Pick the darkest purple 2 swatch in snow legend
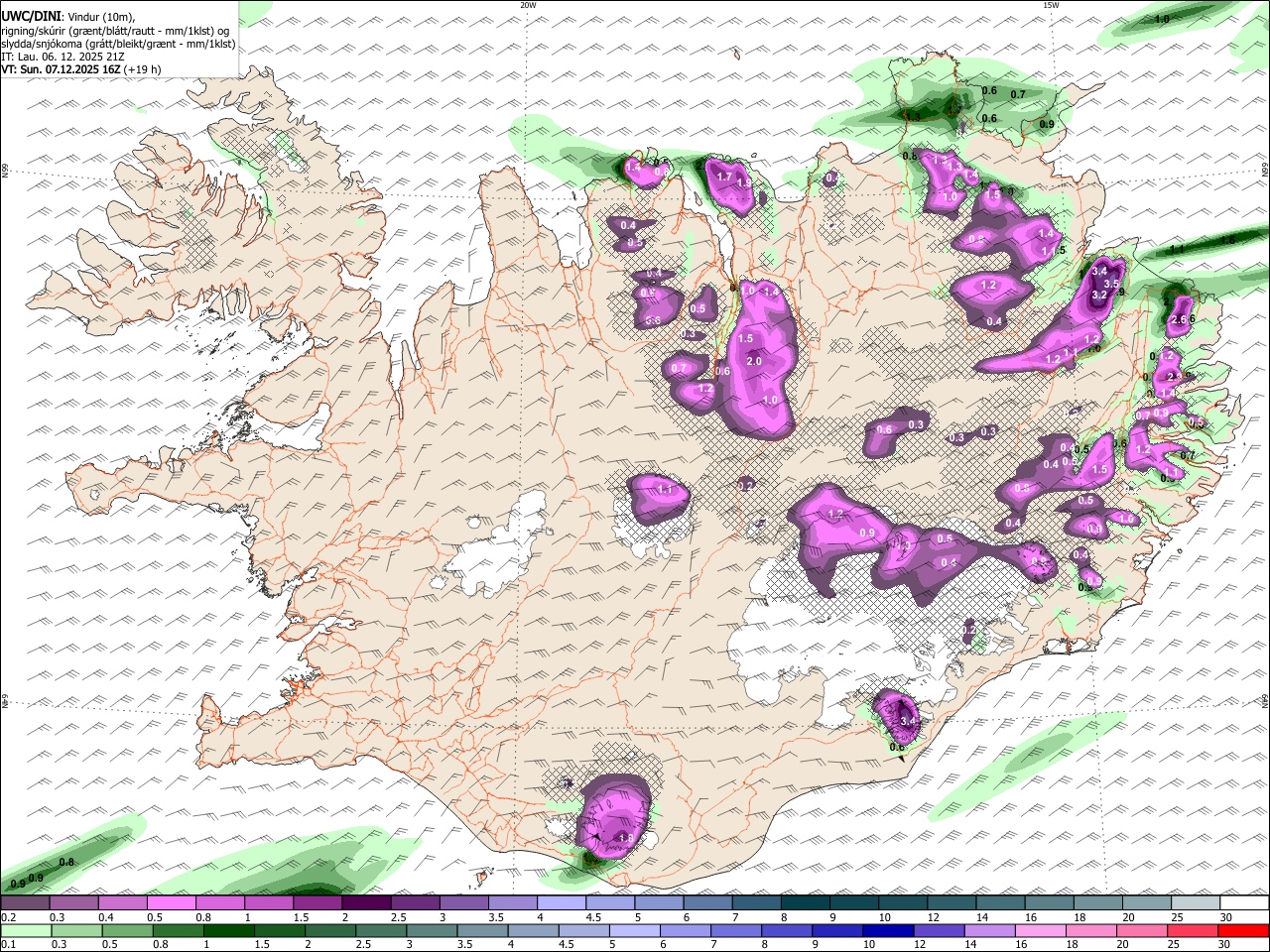The image size is (1270, 952). [365, 902]
